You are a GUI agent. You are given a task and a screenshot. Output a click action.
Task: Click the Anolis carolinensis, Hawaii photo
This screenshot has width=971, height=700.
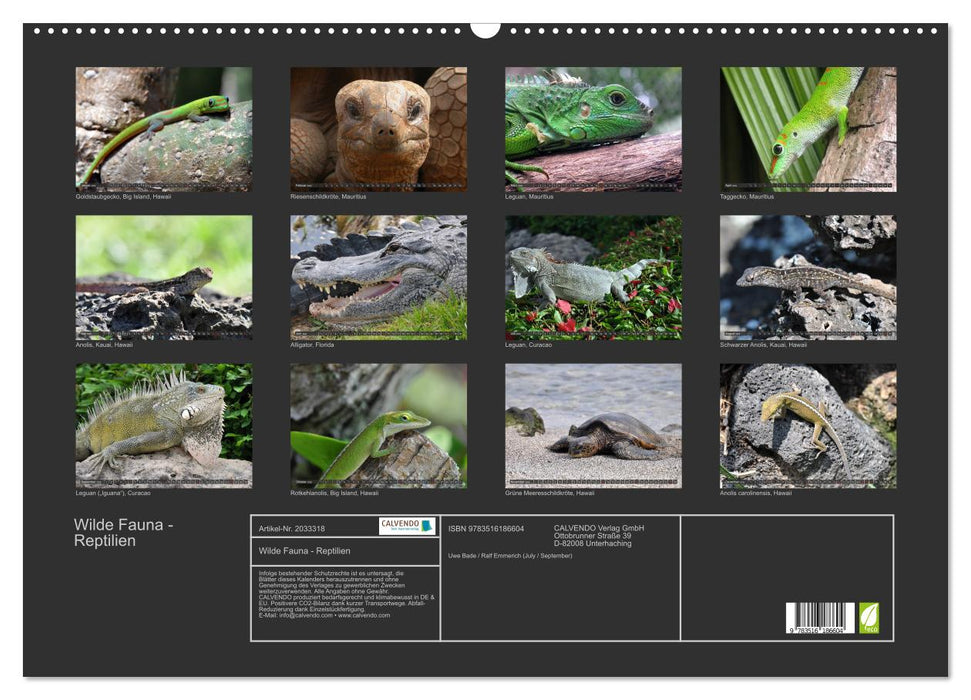click(x=808, y=425)
